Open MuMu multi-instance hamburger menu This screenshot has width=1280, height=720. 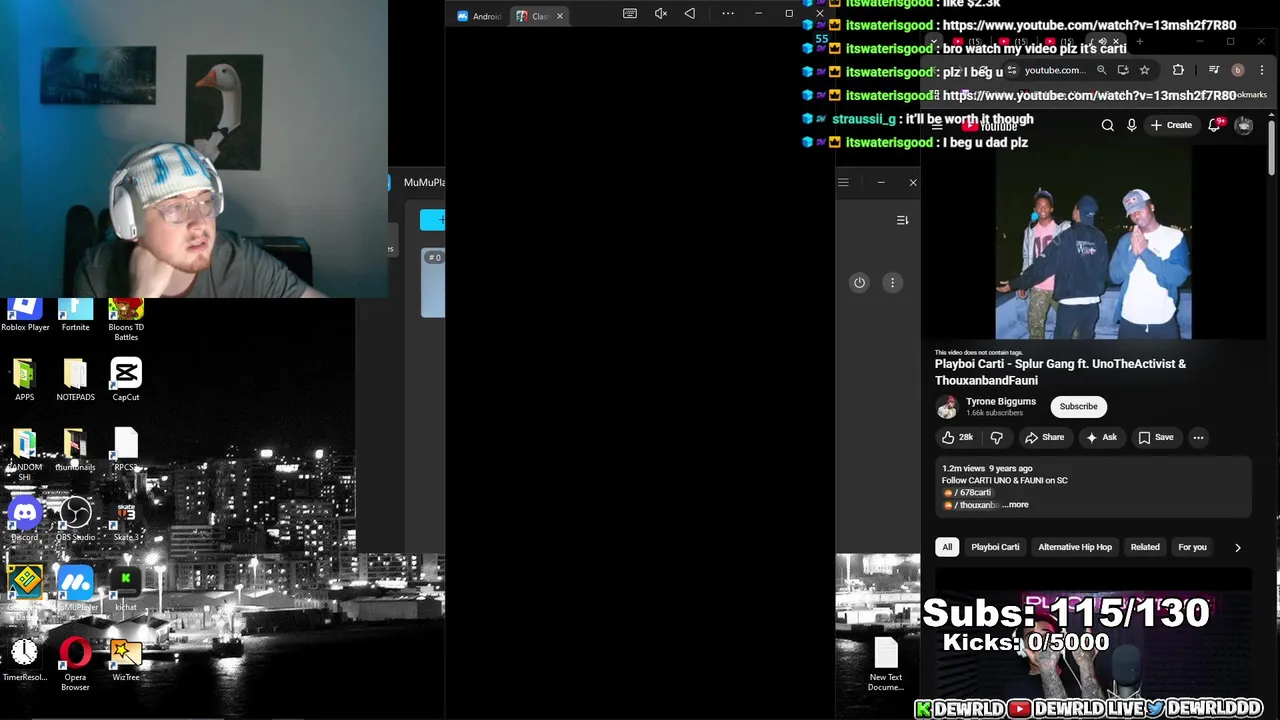tap(843, 182)
